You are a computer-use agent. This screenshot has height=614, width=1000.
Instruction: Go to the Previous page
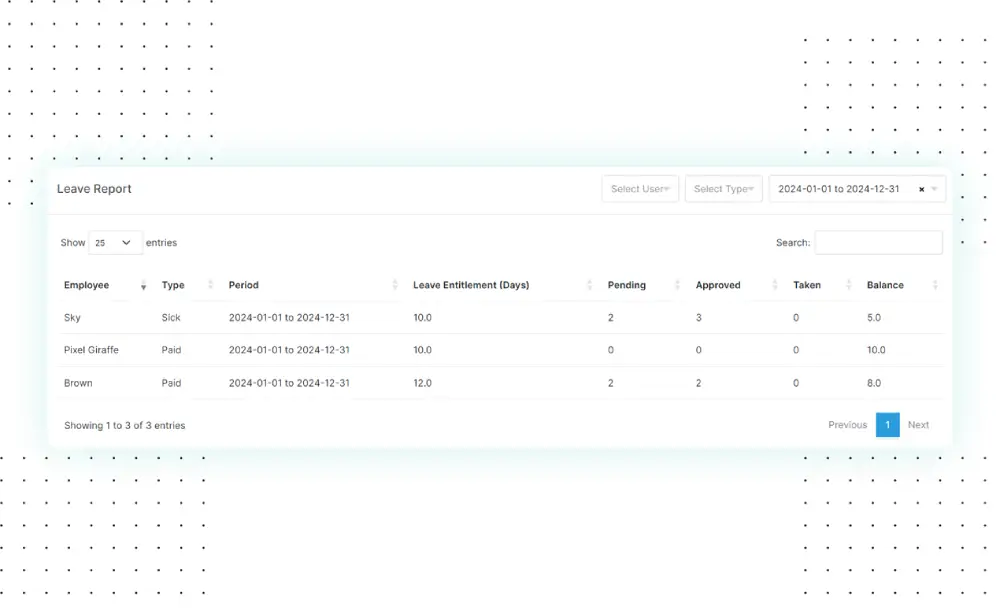coord(847,425)
